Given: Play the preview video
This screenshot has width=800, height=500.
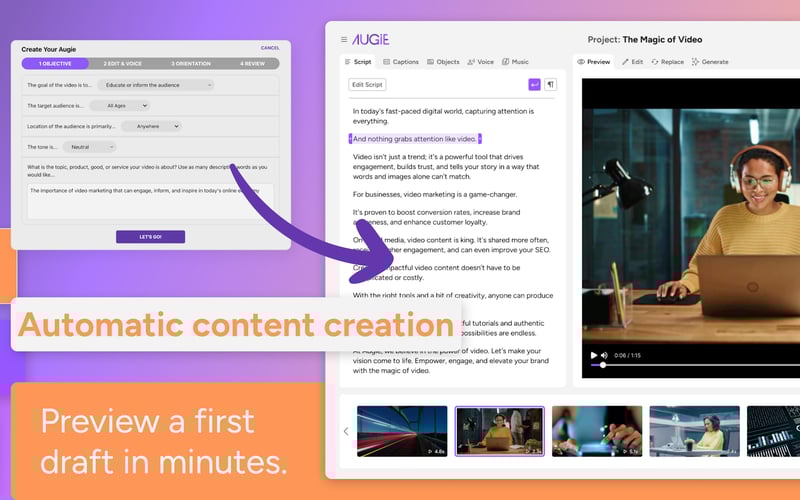Looking at the screenshot, I should 594,355.
